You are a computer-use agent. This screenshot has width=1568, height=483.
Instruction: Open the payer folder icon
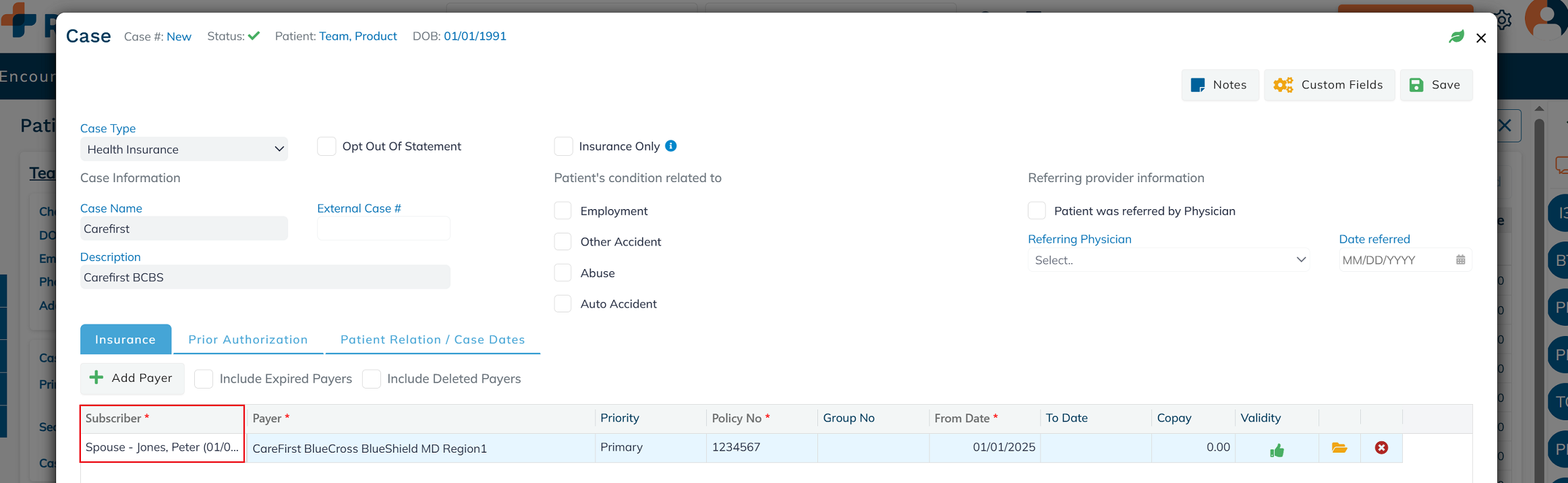[x=1339, y=448]
